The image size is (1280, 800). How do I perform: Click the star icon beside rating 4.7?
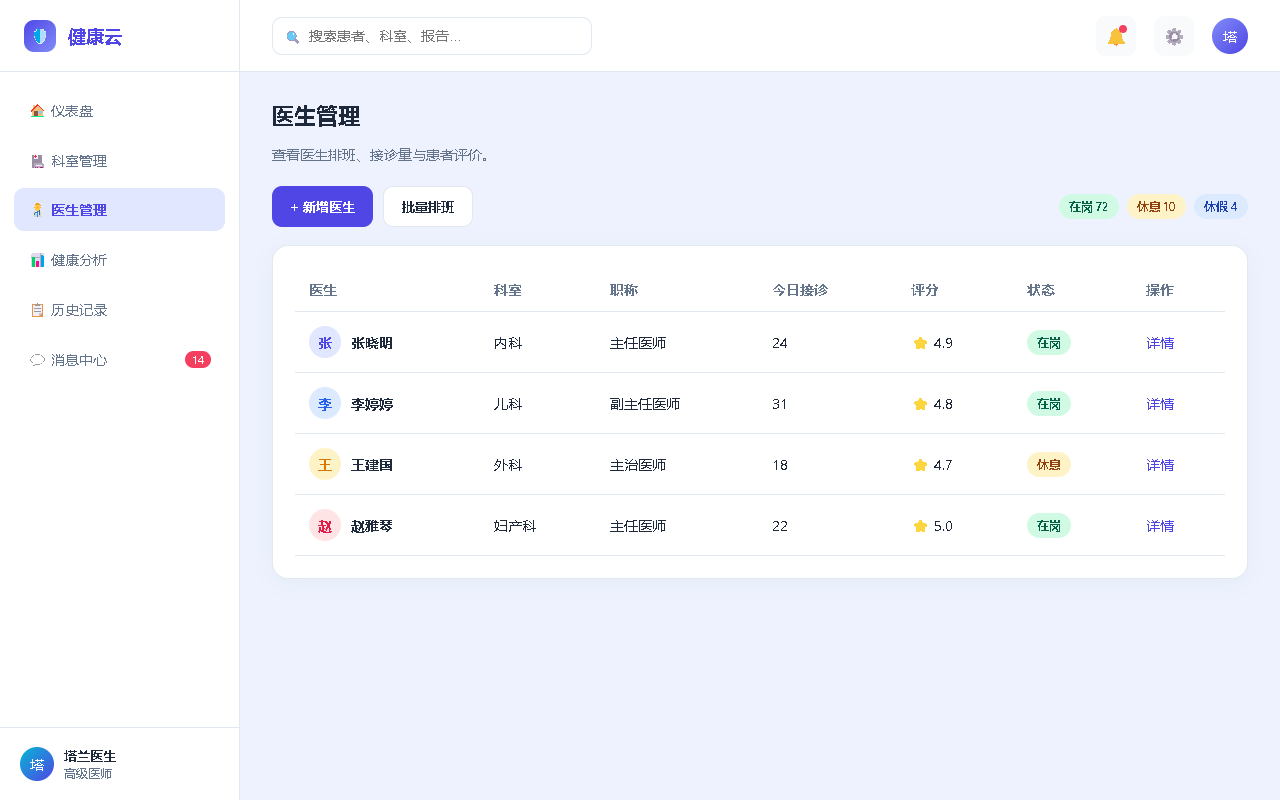(x=920, y=465)
